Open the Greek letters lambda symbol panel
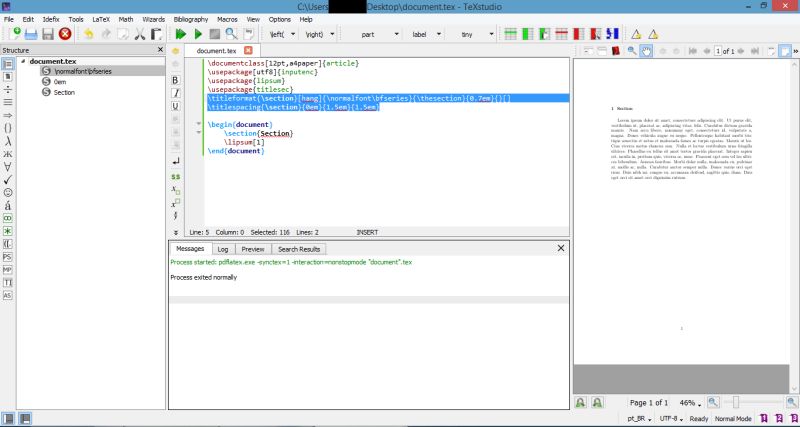 [8, 141]
